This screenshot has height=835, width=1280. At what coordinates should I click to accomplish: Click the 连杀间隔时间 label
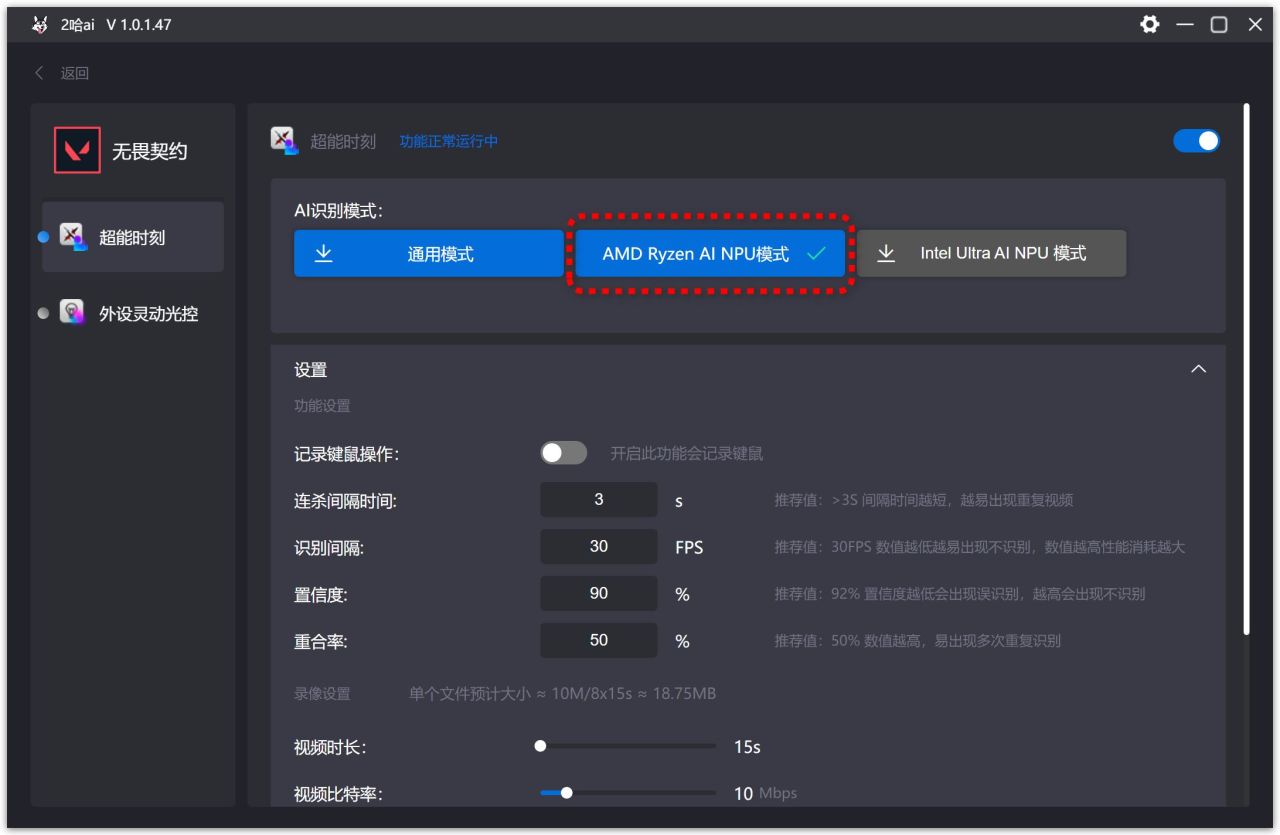346,501
